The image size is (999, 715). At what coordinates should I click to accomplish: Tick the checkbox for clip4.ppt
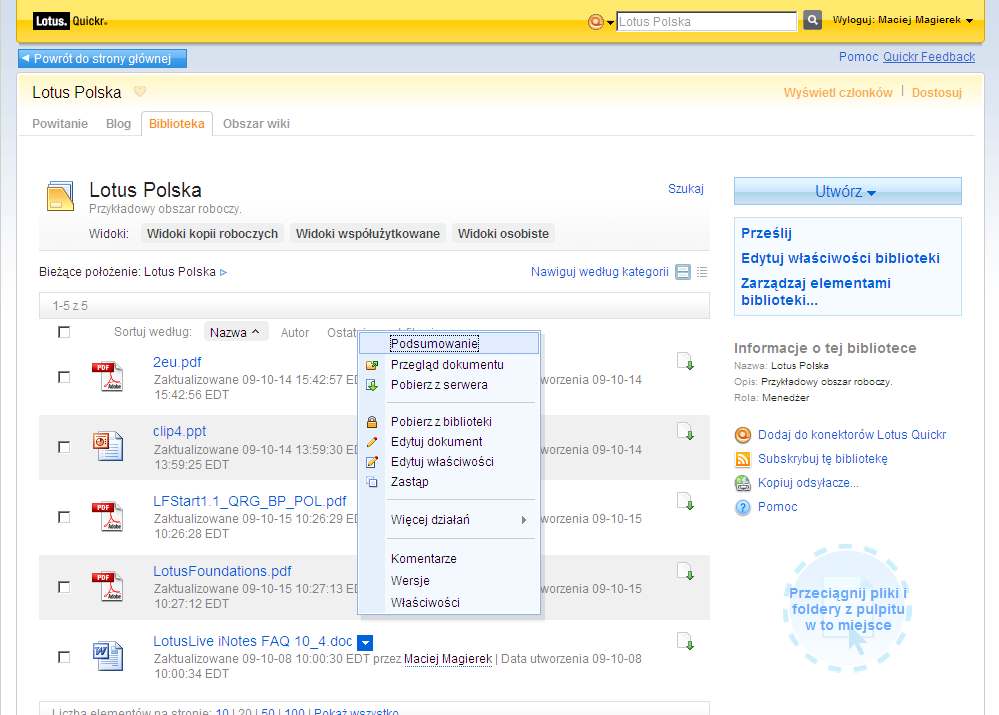point(64,447)
